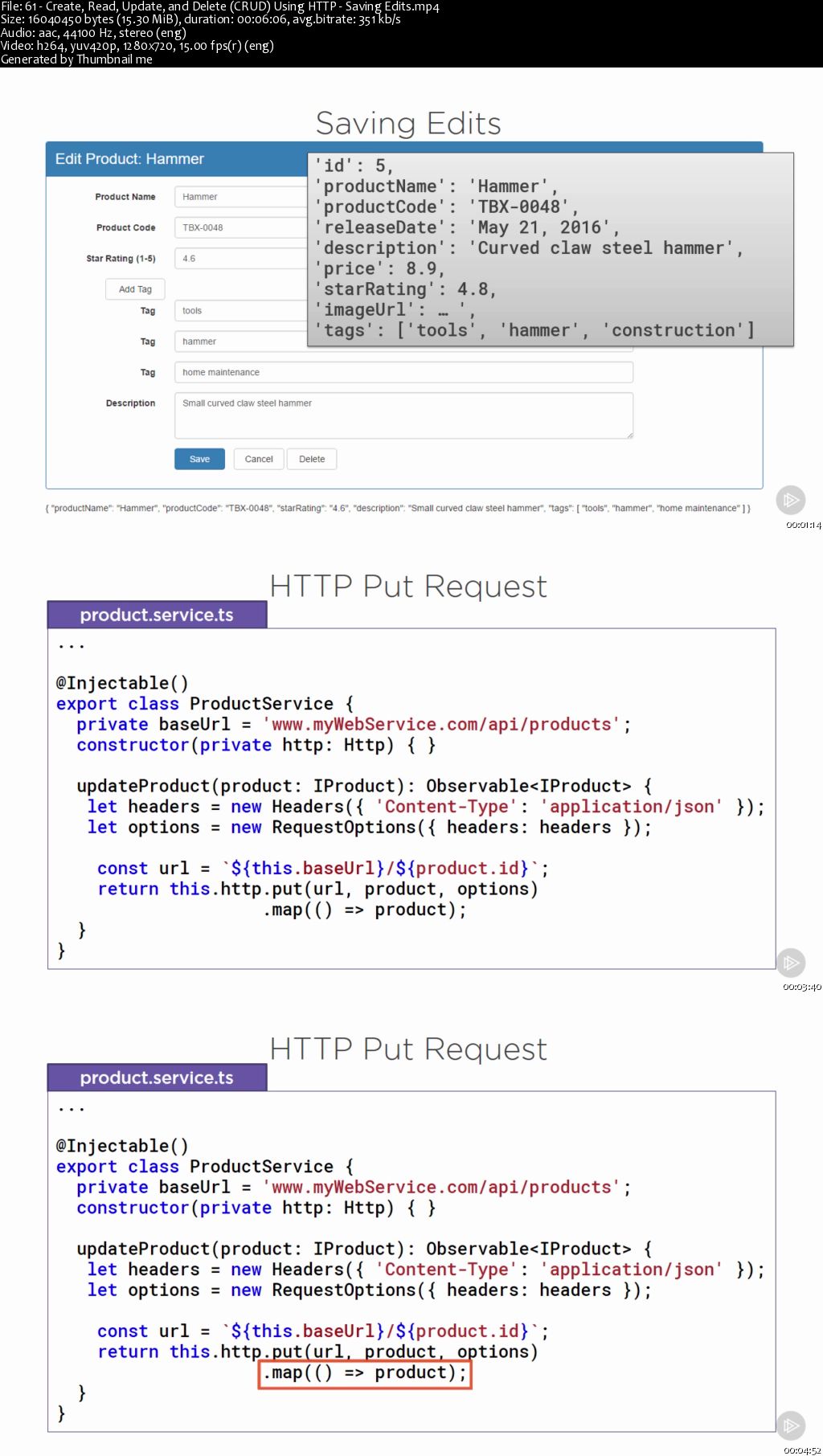Click the file name line in the header
The width and height of the screenshot is (823, 1456).
220,6
